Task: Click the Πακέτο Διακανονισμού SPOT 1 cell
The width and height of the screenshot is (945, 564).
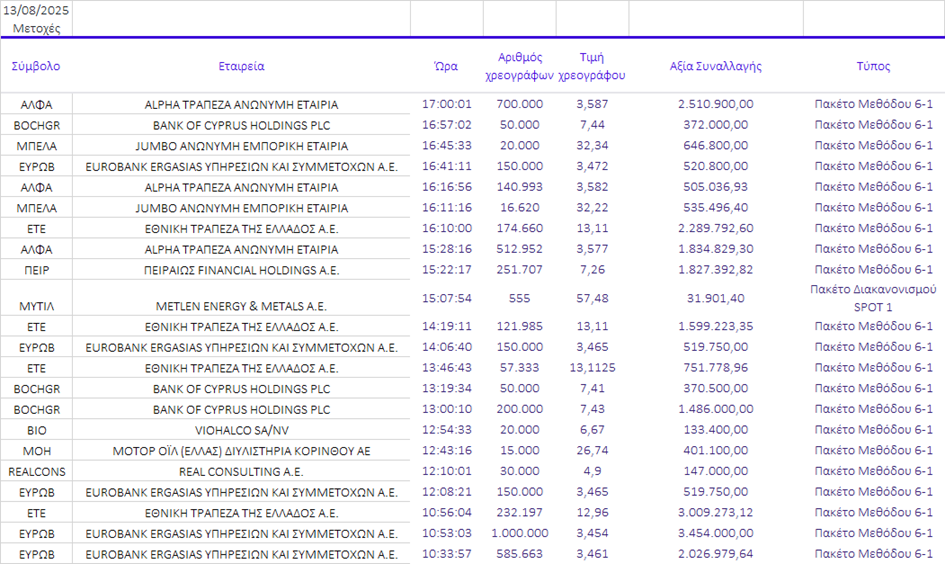Action: (x=873, y=298)
